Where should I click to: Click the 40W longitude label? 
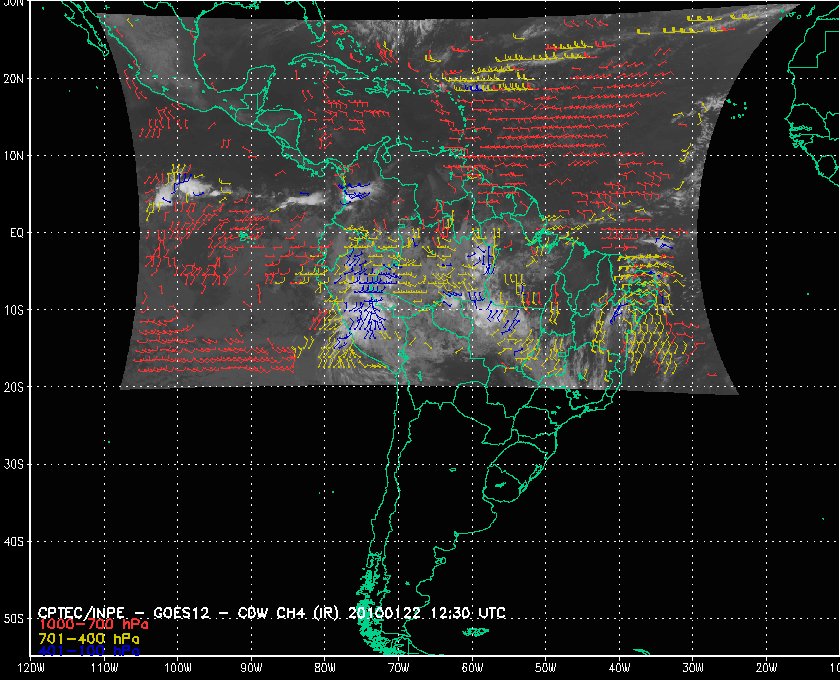(619, 668)
